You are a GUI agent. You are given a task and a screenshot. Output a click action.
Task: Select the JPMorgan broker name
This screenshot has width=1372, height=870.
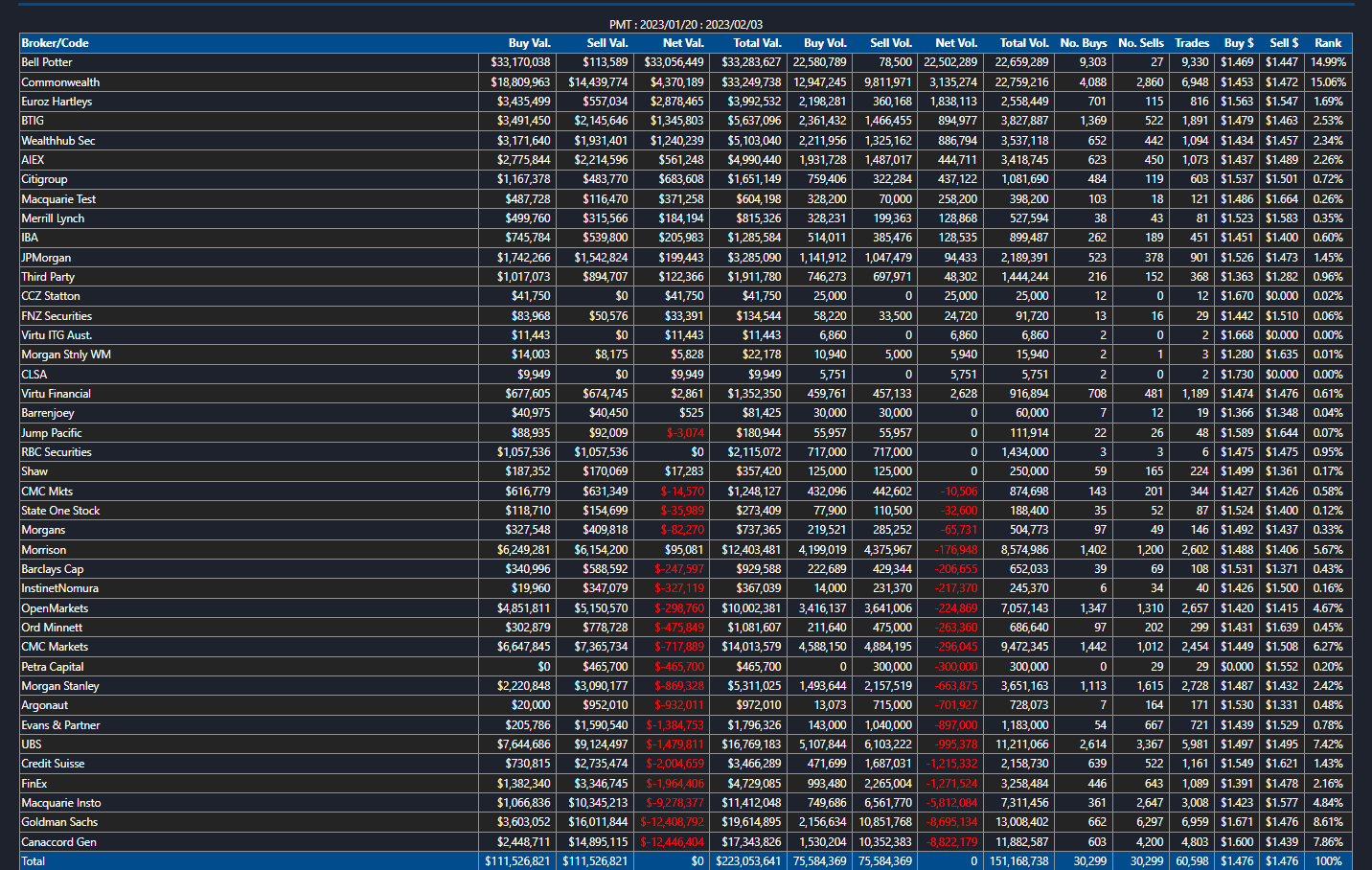coord(46,258)
